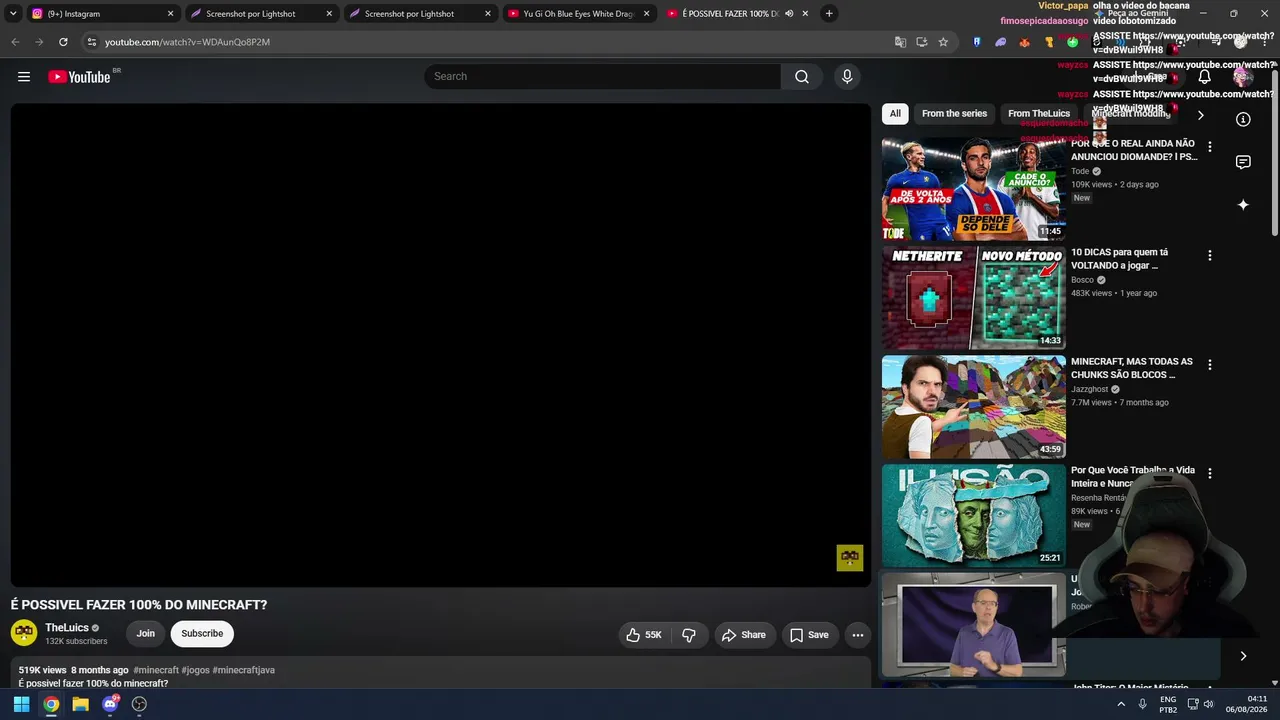Switch to the Yu Gi Oh Blue Eyes tab

point(578,14)
